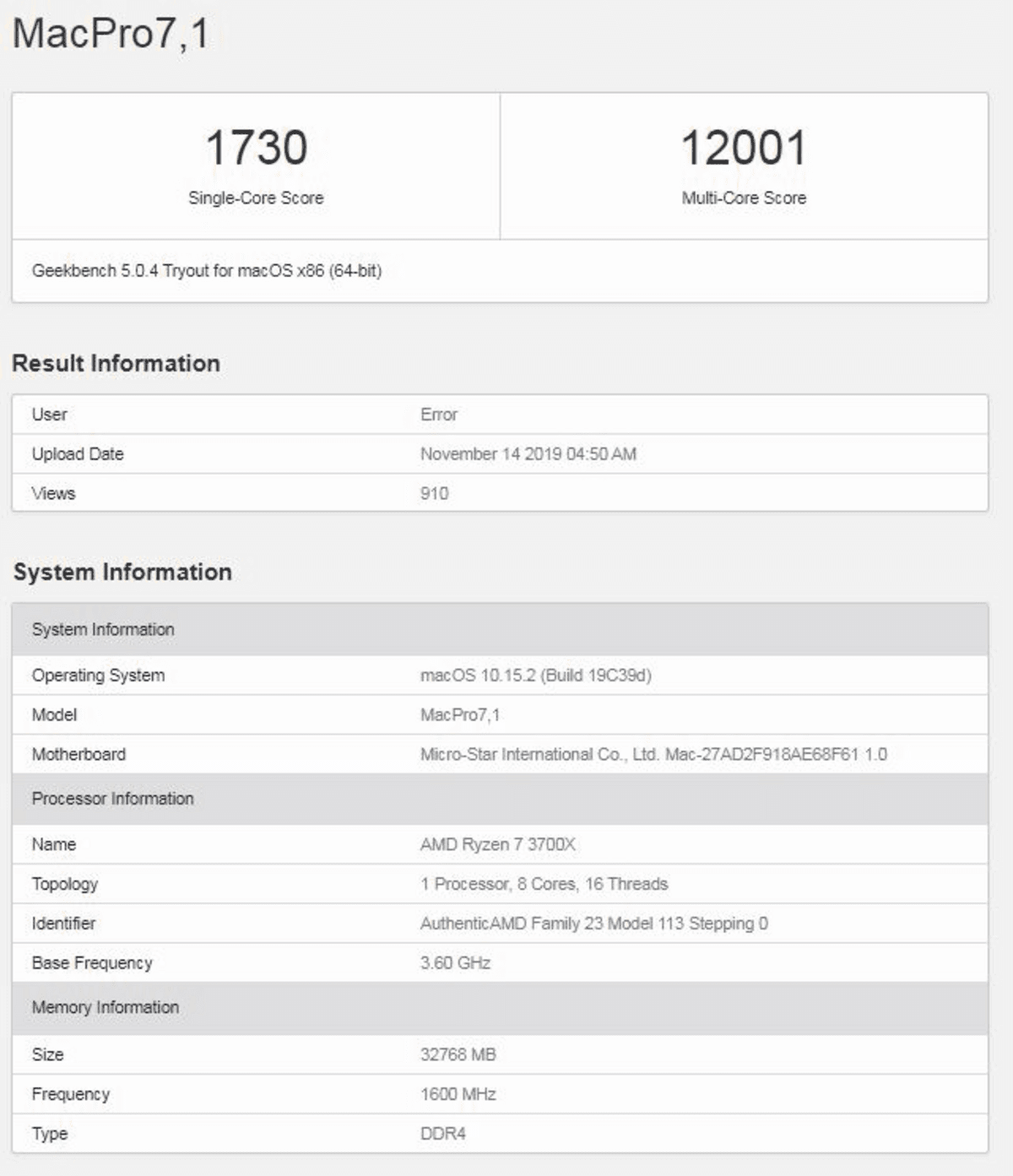The image size is (1013, 1176).
Task: Click the Upload Date label
Action: coord(78,454)
